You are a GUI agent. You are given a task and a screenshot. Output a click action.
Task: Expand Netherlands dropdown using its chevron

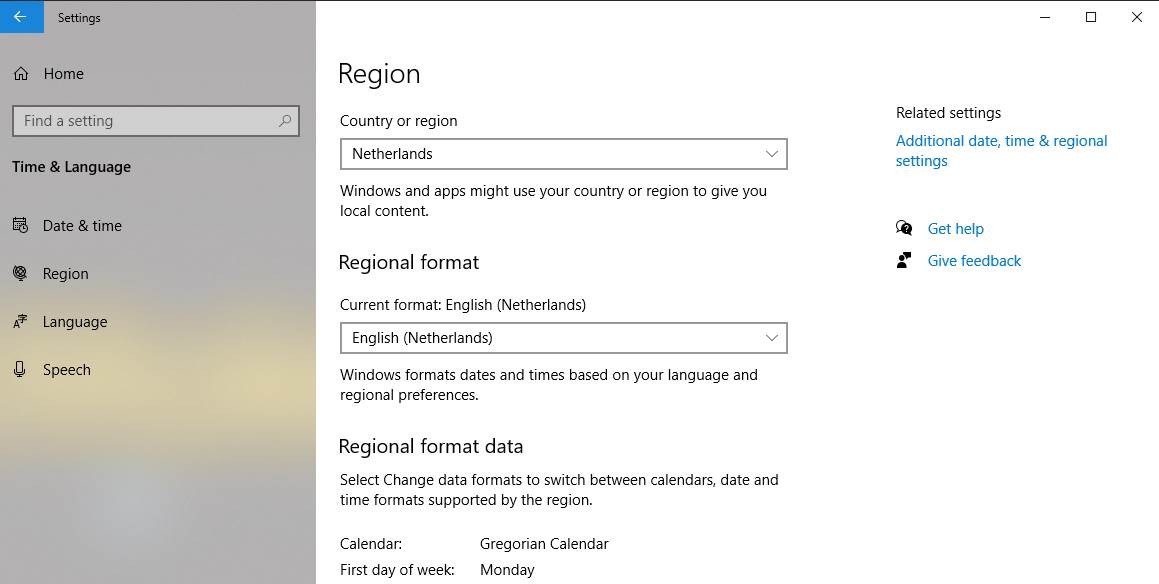point(771,154)
